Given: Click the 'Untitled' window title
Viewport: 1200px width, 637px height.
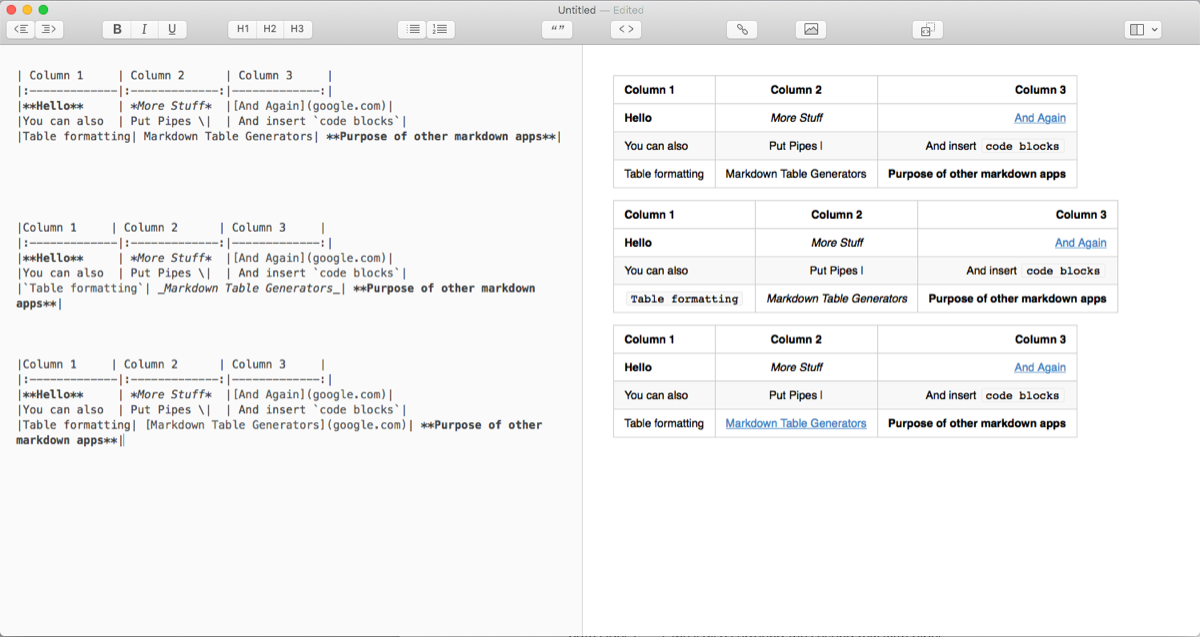Looking at the screenshot, I should click(x=576, y=9).
